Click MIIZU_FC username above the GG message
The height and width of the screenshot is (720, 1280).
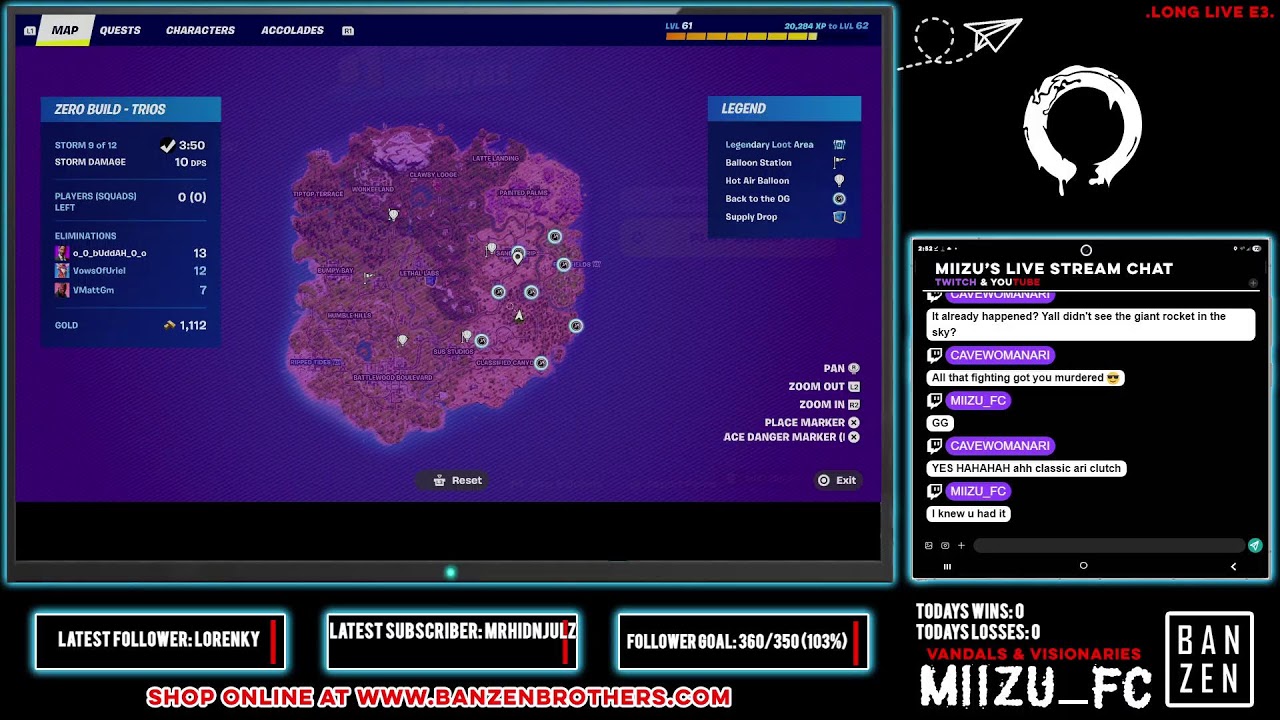978,401
